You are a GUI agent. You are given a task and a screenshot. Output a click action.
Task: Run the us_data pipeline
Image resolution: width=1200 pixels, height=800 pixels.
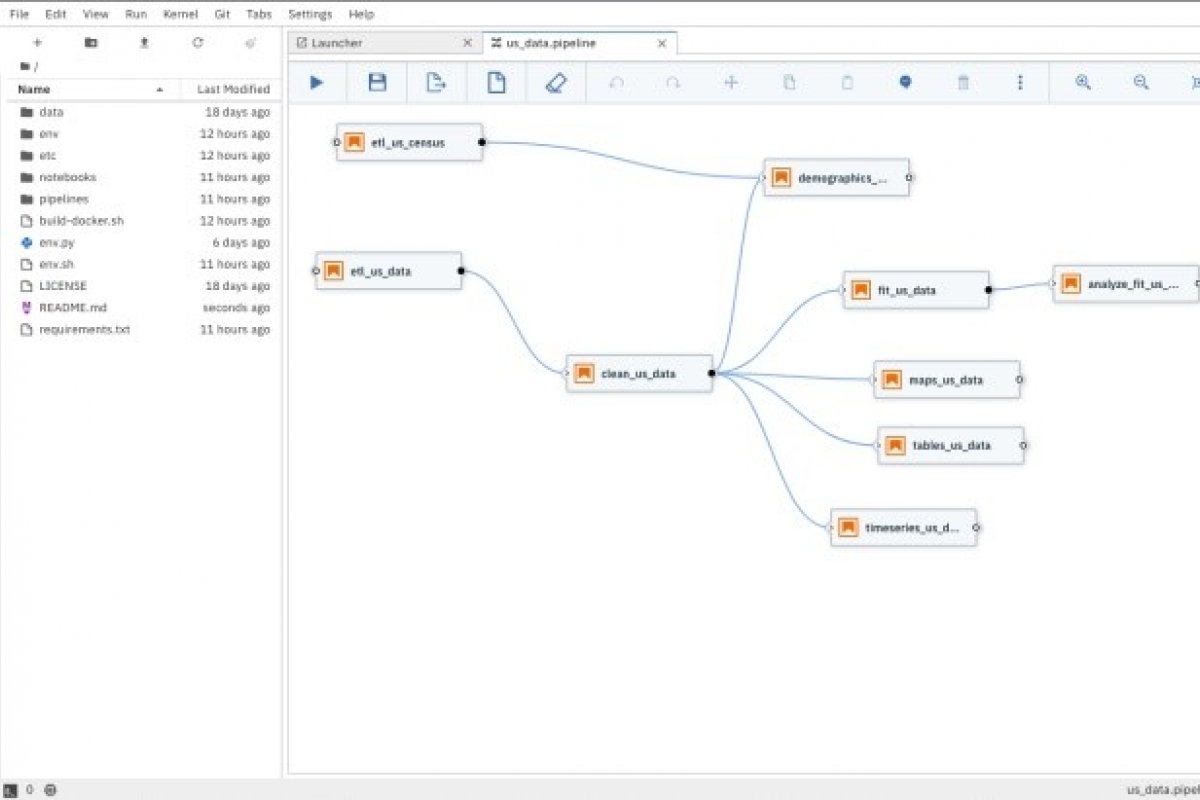click(x=316, y=83)
